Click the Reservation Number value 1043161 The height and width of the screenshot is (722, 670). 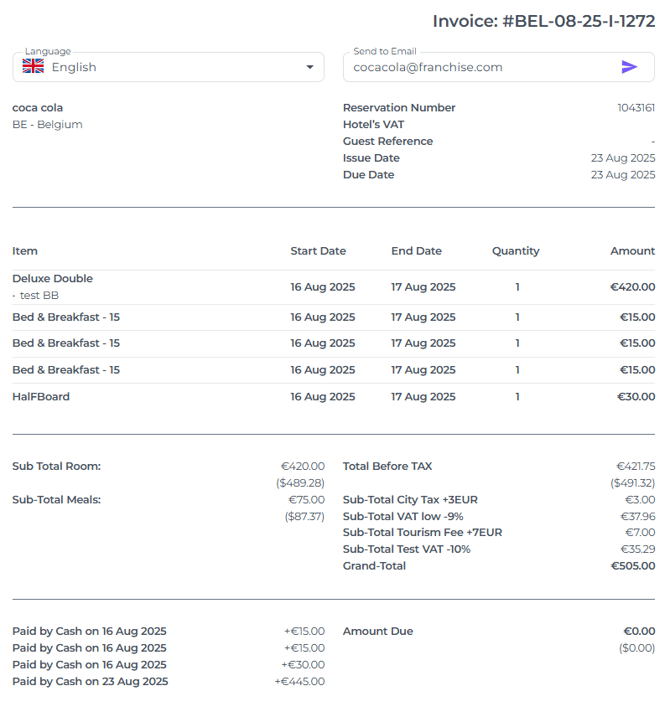click(636, 108)
